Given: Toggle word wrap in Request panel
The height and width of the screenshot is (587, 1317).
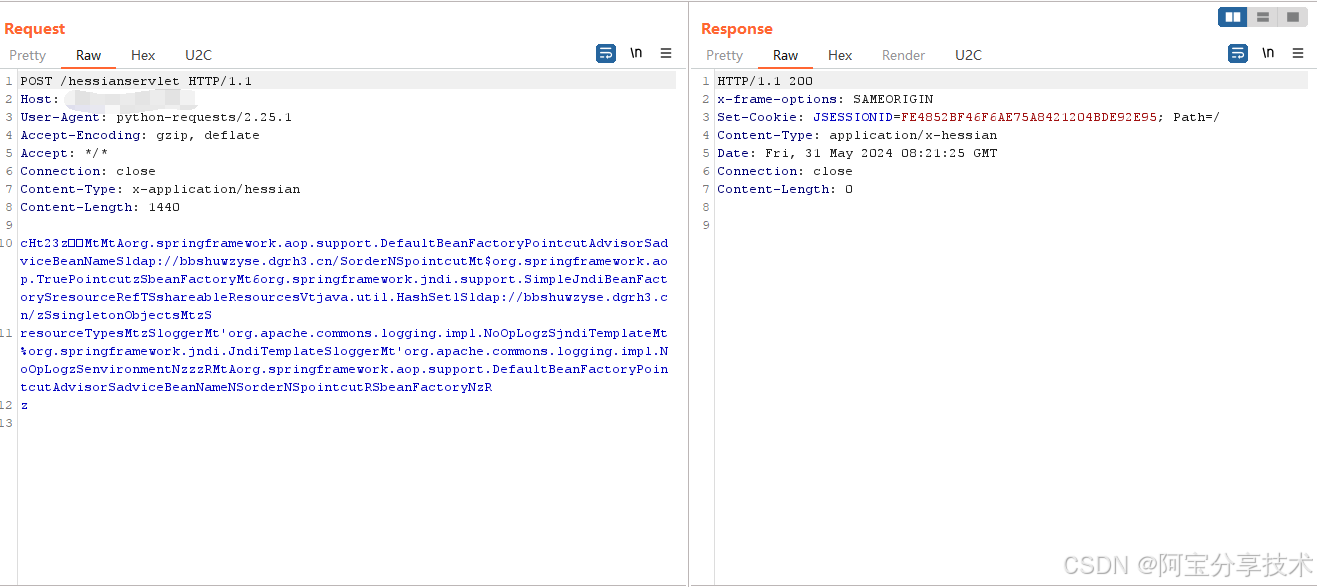Looking at the screenshot, I should point(606,54).
